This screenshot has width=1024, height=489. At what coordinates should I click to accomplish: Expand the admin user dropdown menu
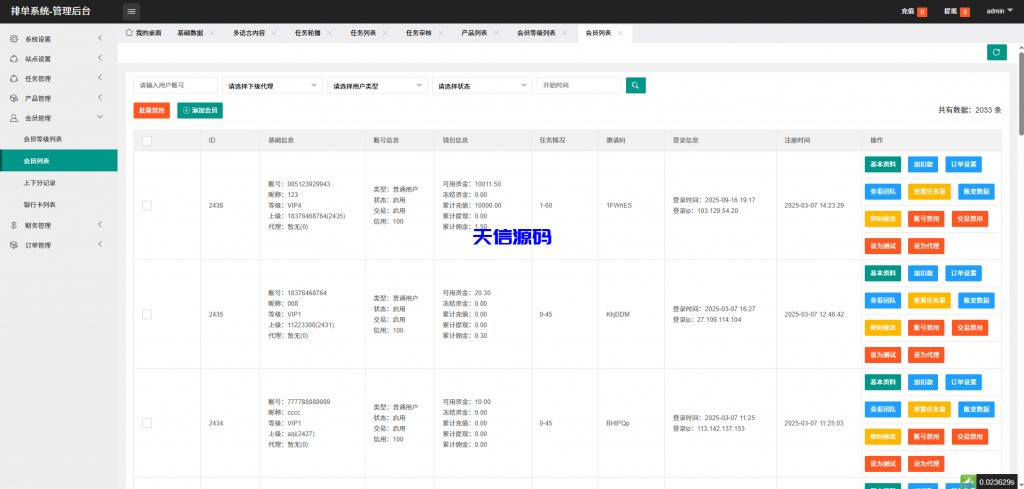(x=998, y=11)
